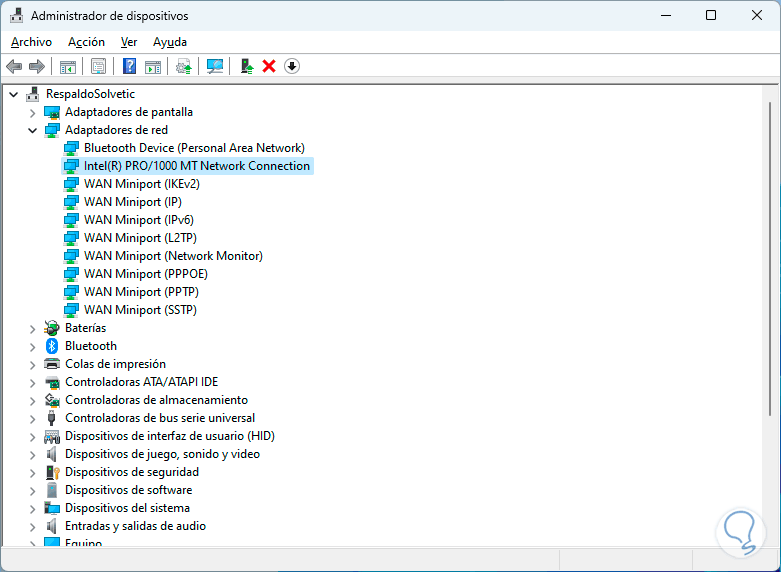Expand Colas de impresión
781x572 pixels.
click(33, 365)
